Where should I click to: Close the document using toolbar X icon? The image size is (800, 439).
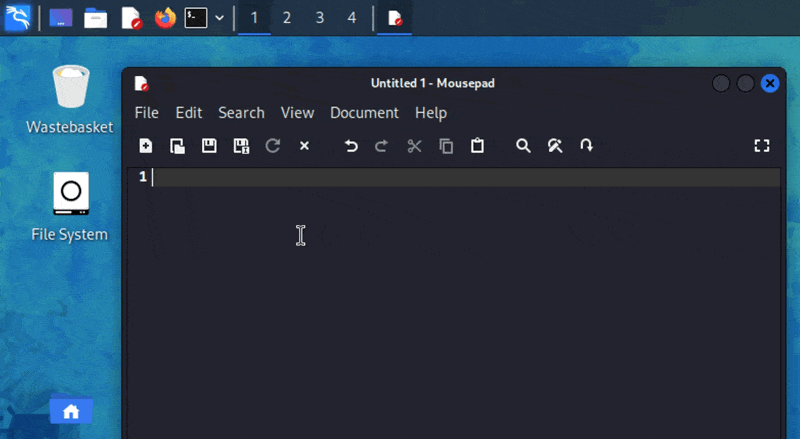(x=304, y=146)
